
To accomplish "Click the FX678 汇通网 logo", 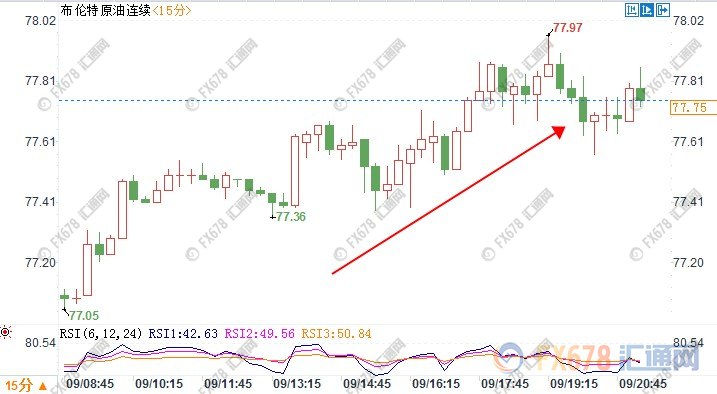I will [x=597, y=358].
